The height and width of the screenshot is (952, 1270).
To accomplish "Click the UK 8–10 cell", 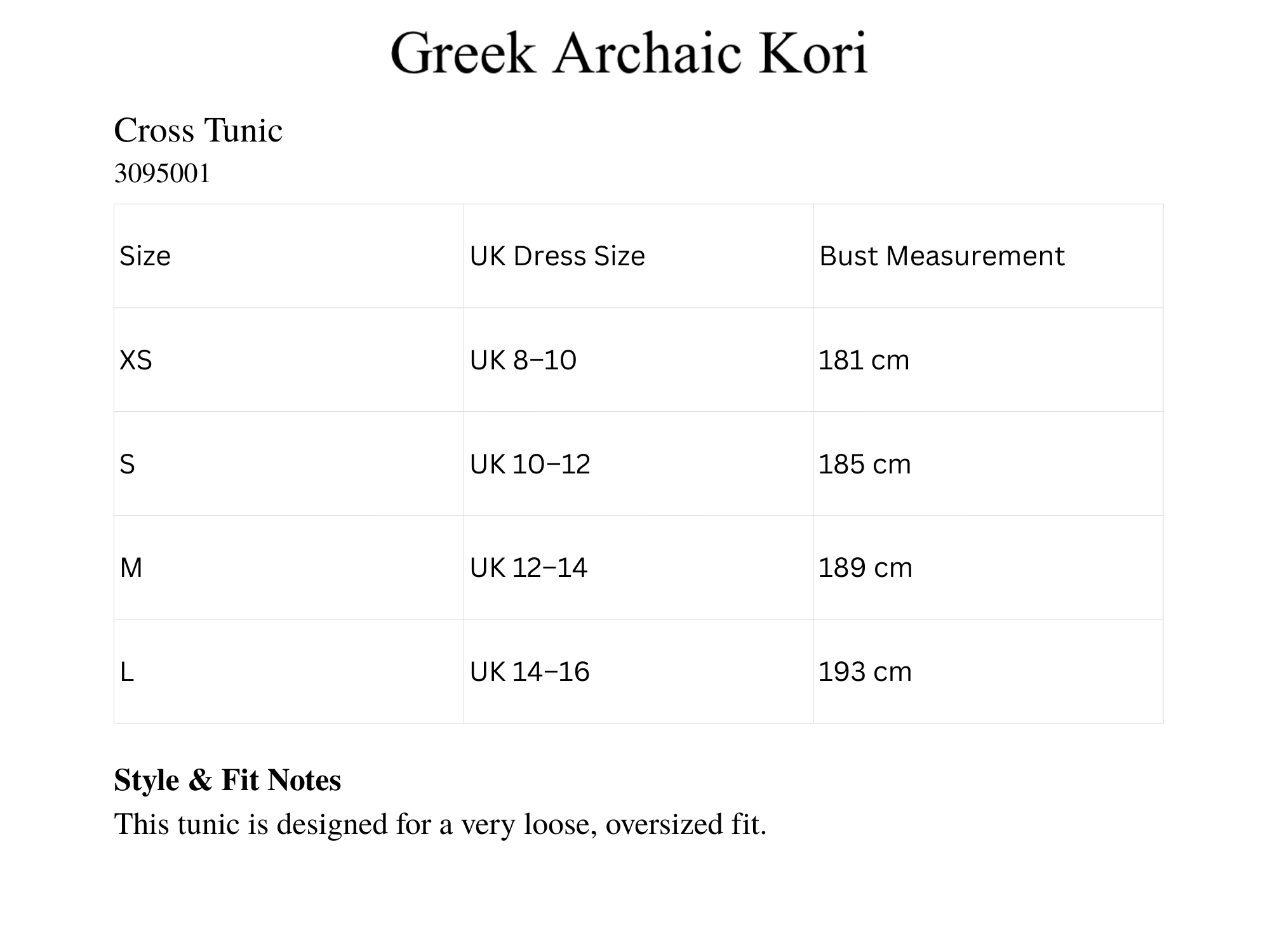I will [x=523, y=360].
